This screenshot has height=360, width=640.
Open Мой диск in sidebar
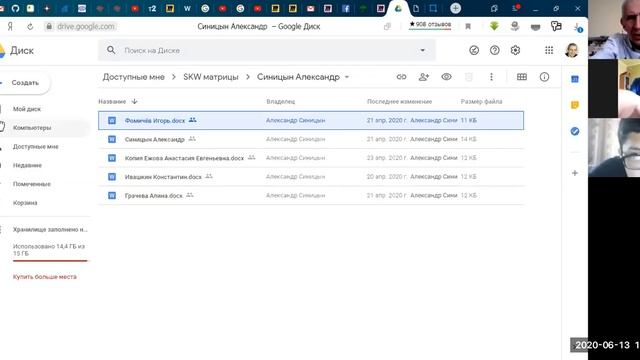click(27, 109)
